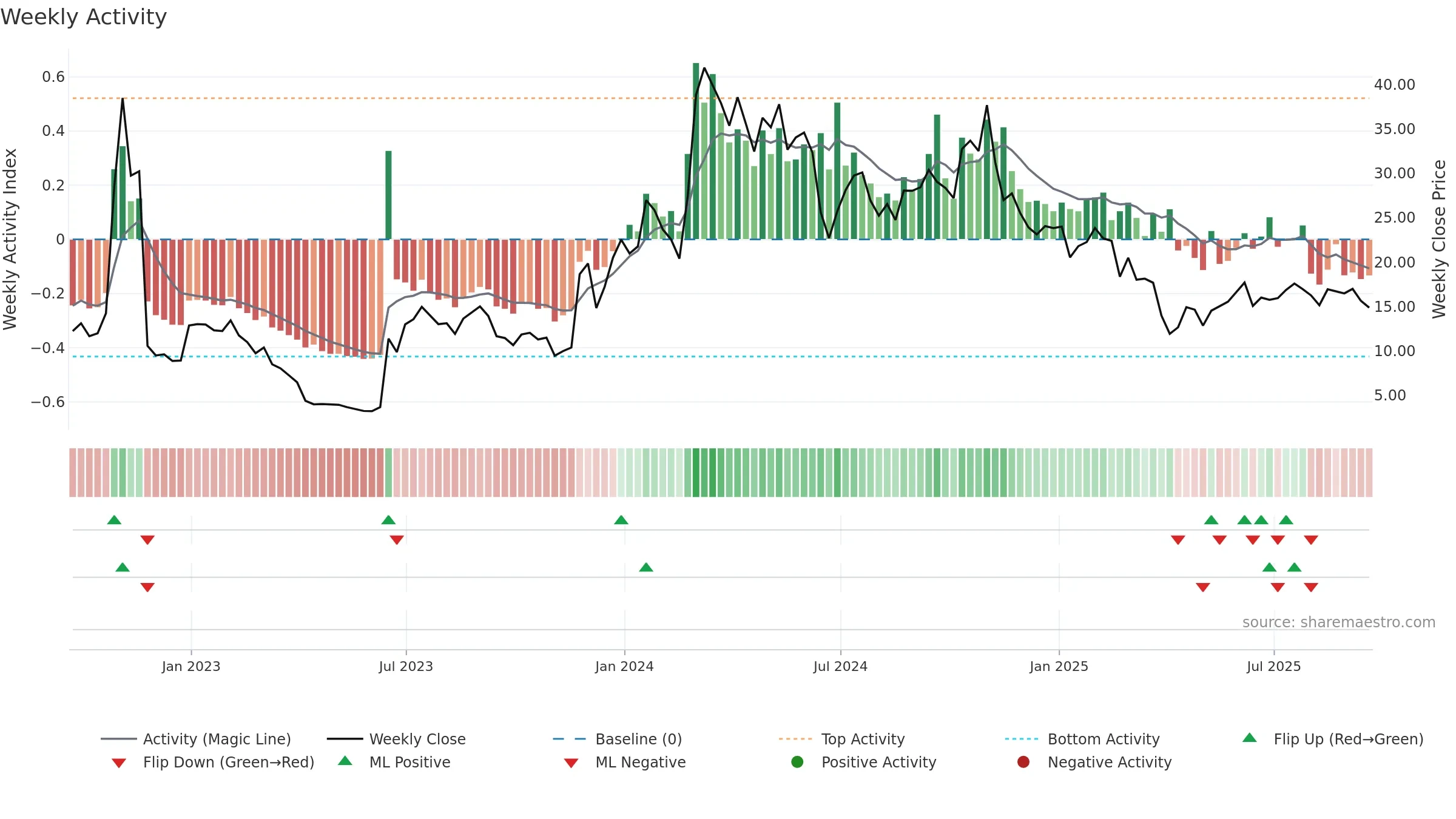Click the red Flip Down legend triangle

click(x=119, y=763)
